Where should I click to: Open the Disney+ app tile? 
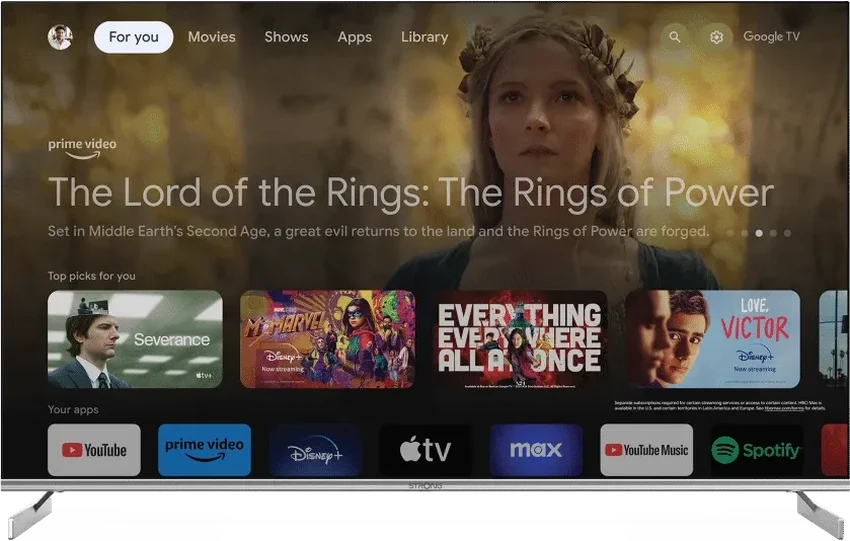pos(315,450)
